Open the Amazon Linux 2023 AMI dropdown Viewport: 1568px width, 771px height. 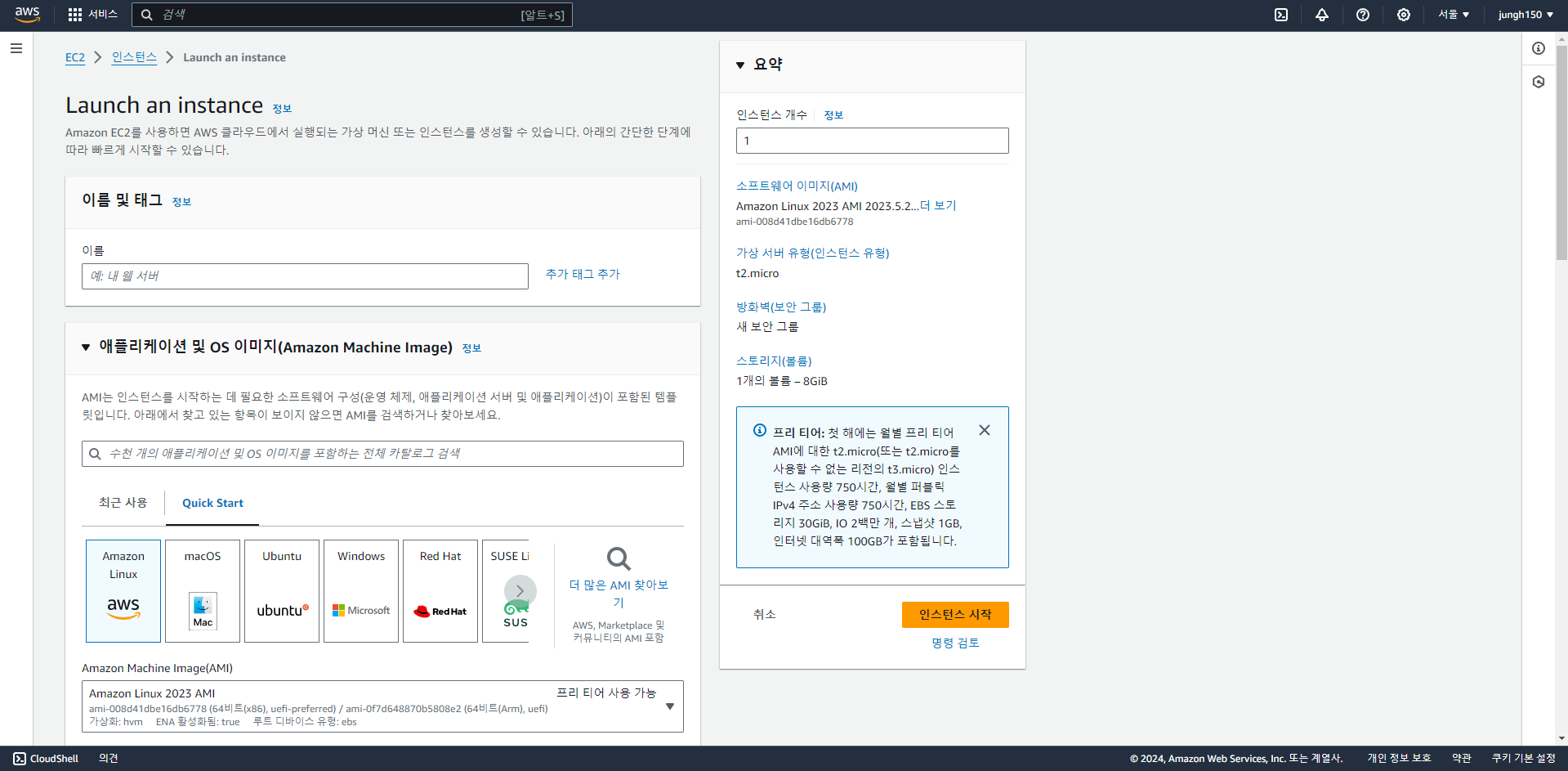tap(382, 706)
